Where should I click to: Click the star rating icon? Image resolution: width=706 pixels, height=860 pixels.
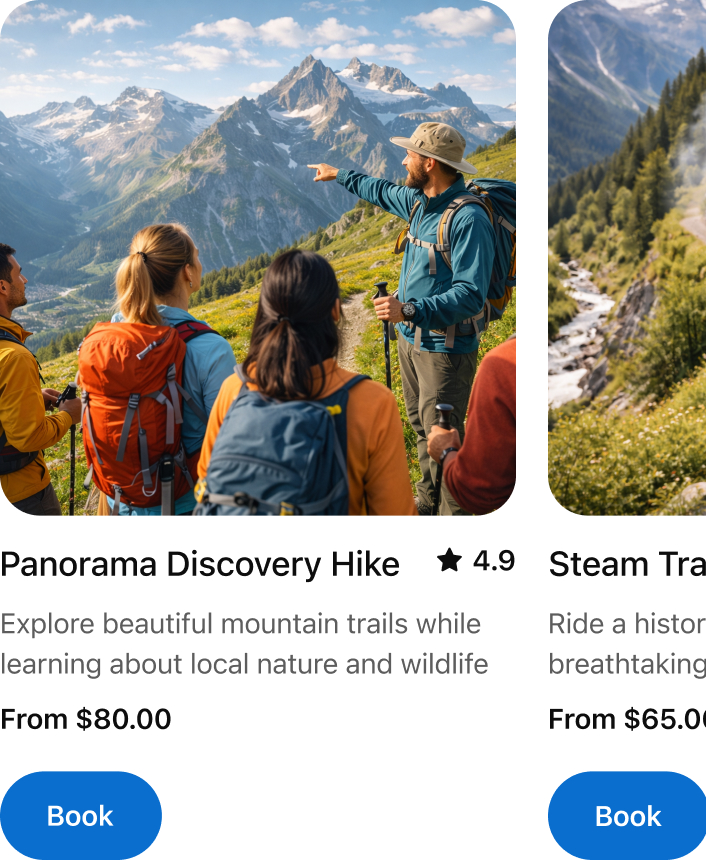click(449, 562)
